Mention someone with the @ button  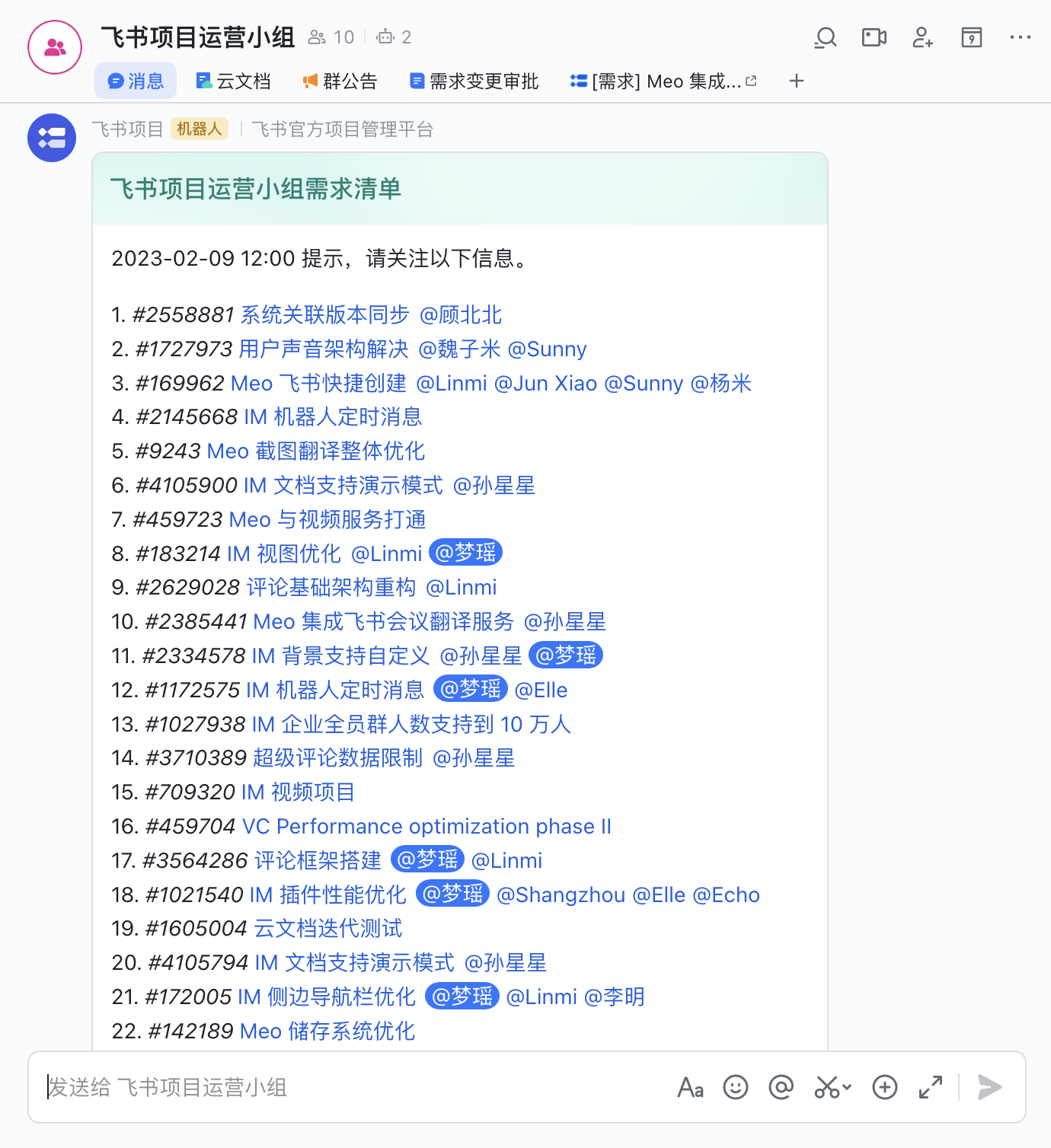click(781, 1087)
